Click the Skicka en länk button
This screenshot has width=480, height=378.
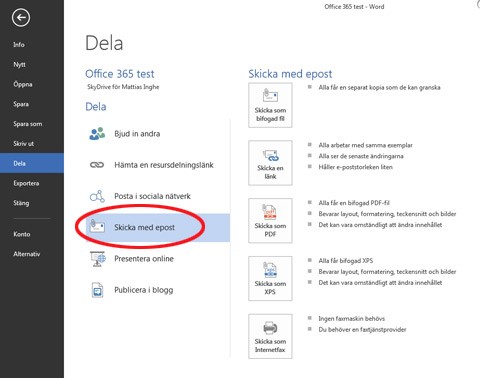270,163
